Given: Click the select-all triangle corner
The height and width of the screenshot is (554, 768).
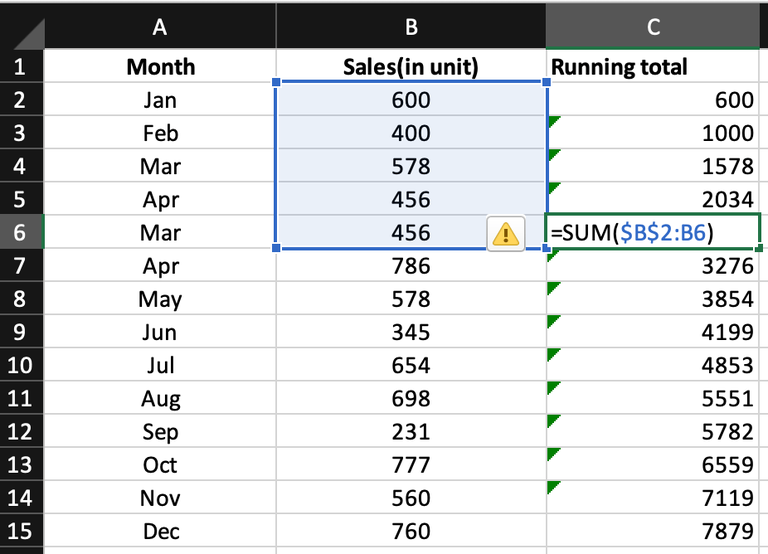Looking at the screenshot, I should coord(23,30).
